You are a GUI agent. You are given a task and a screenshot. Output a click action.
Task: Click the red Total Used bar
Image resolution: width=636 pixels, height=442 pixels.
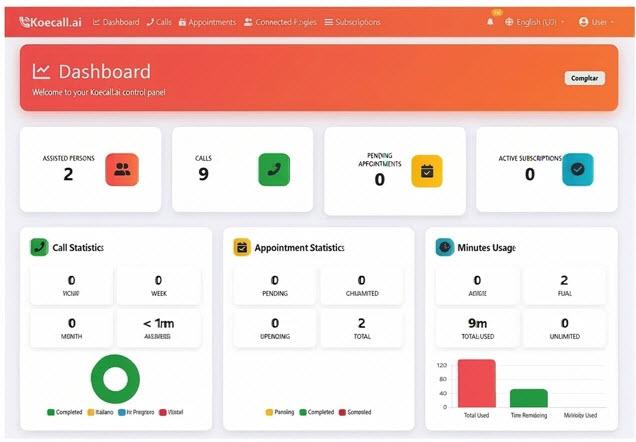tap(476, 383)
